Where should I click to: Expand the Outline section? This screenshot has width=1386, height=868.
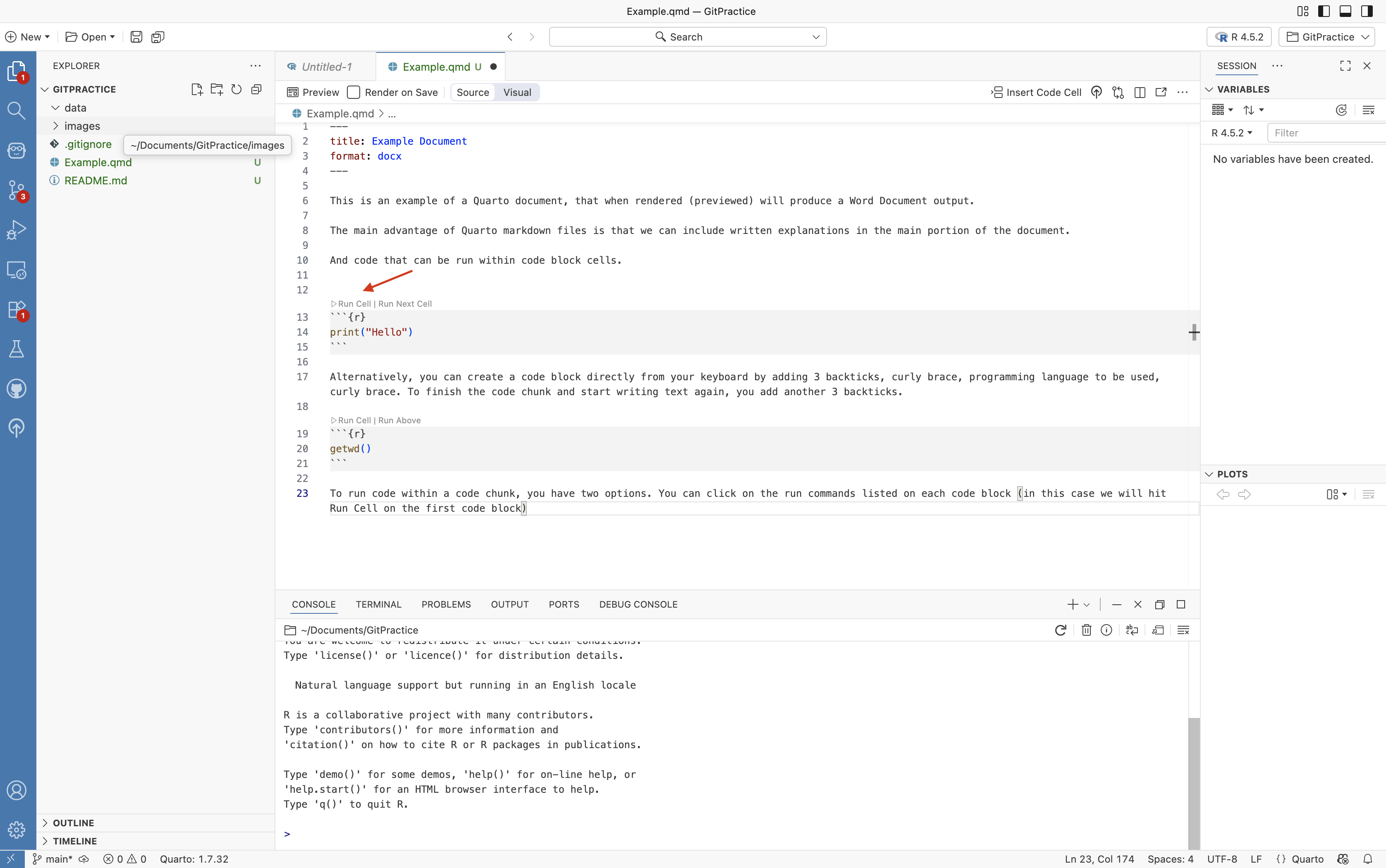(74, 823)
